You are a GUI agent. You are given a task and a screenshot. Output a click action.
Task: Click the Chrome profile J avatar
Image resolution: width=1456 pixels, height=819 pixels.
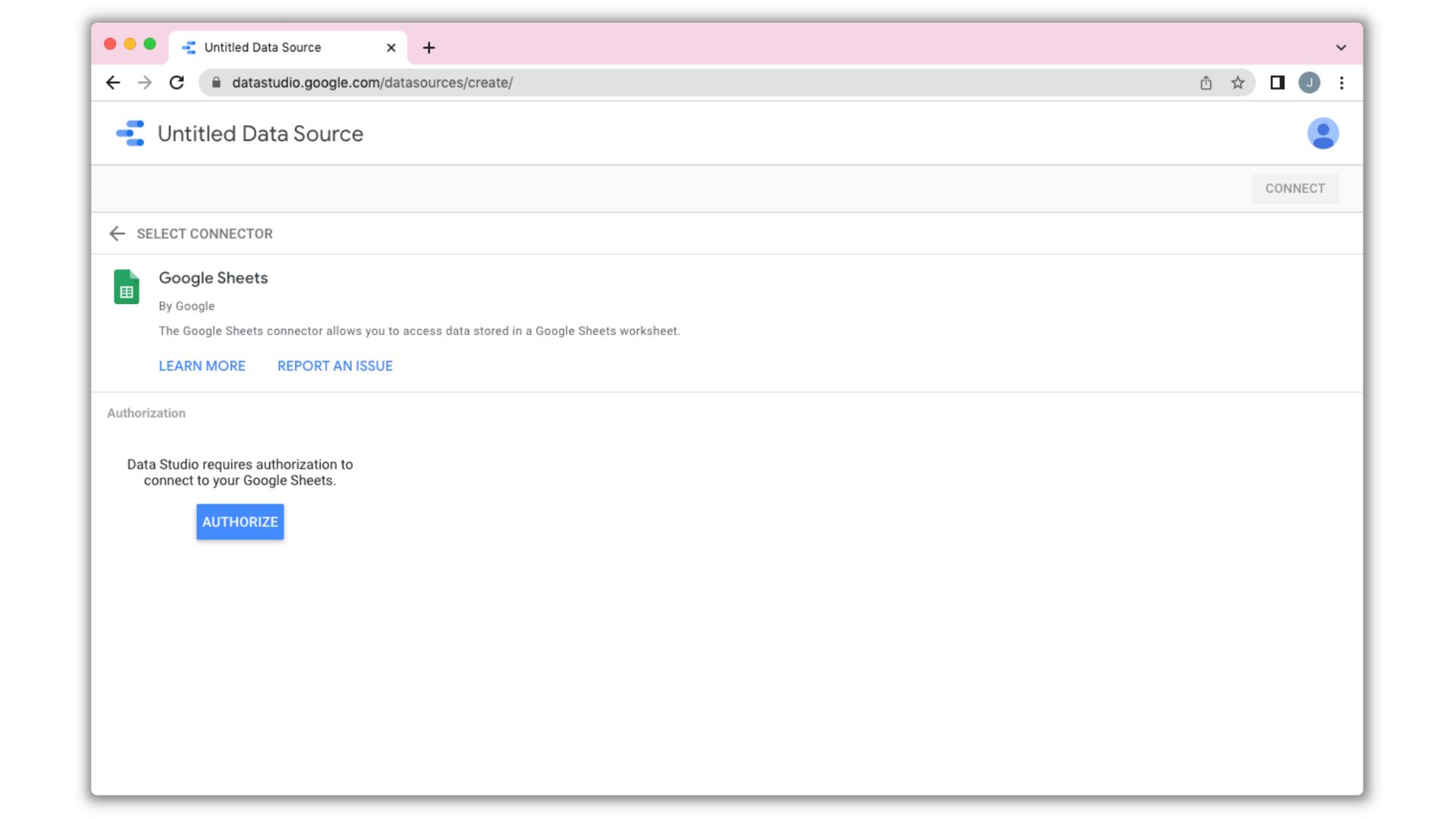point(1309,83)
